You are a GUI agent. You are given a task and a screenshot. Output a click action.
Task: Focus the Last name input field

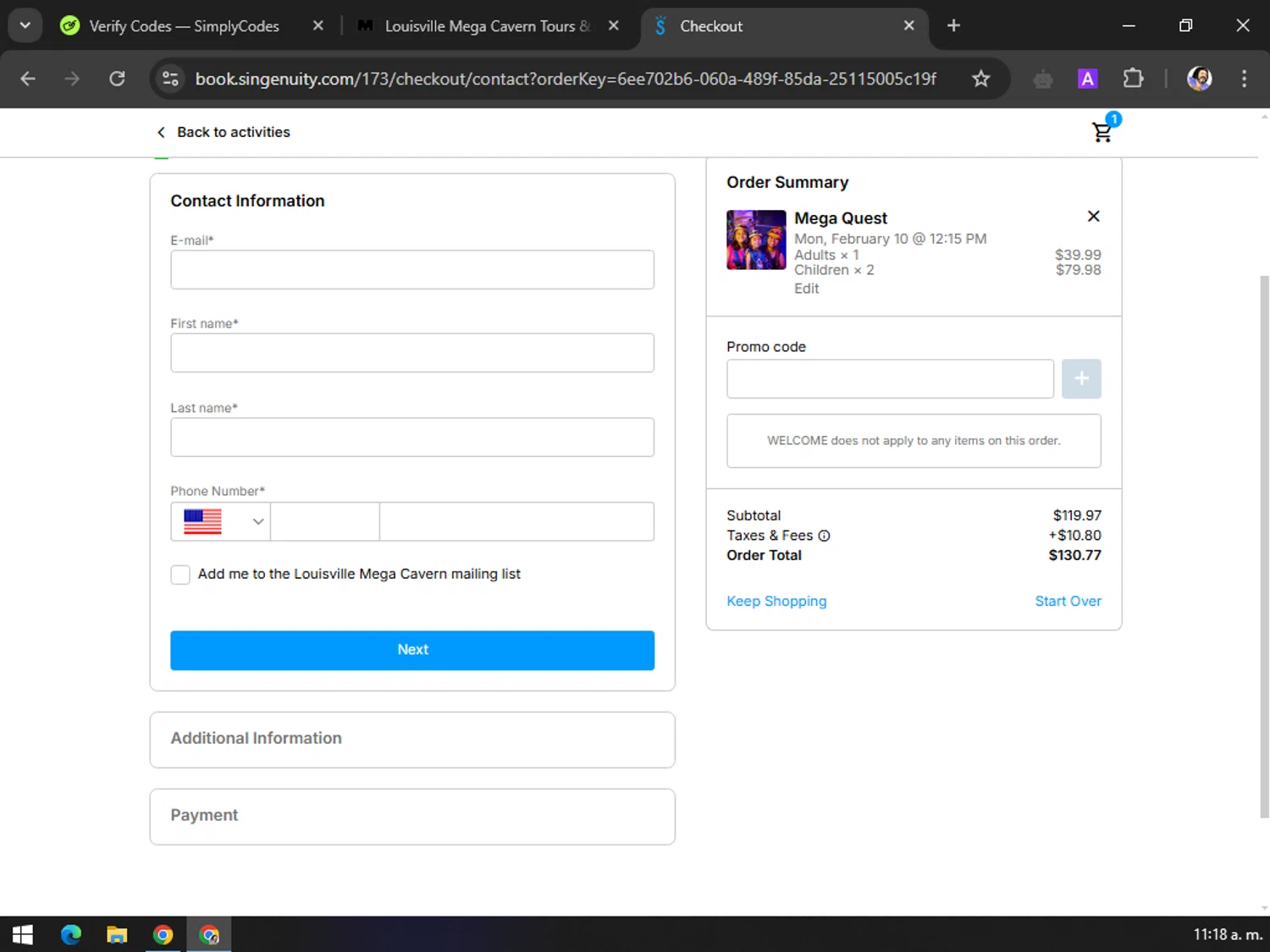click(x=412, y=437)
